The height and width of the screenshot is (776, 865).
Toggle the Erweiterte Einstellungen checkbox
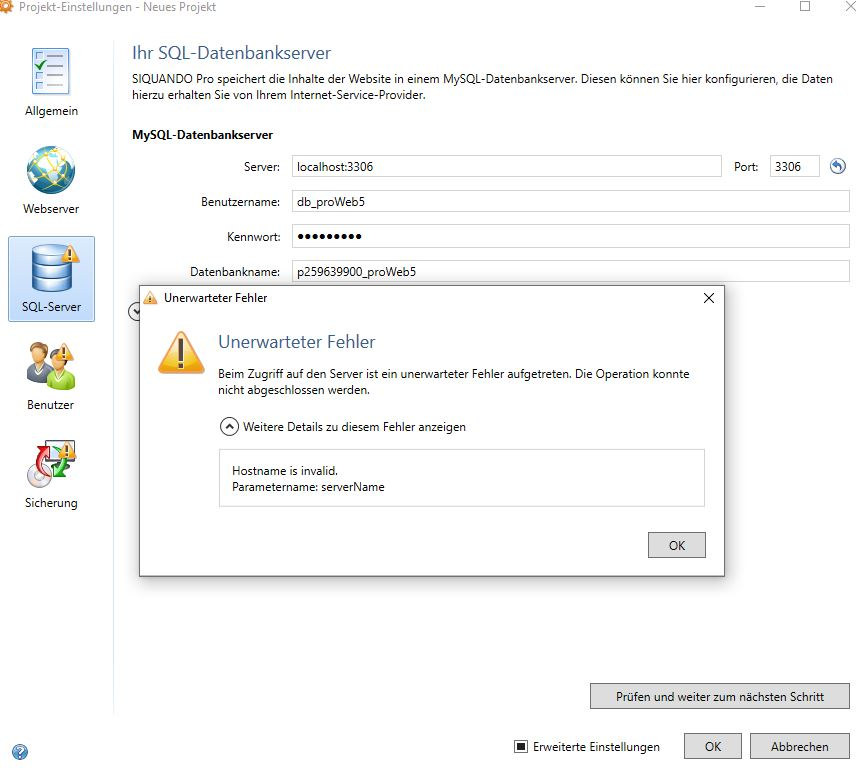tap(521, 746)
